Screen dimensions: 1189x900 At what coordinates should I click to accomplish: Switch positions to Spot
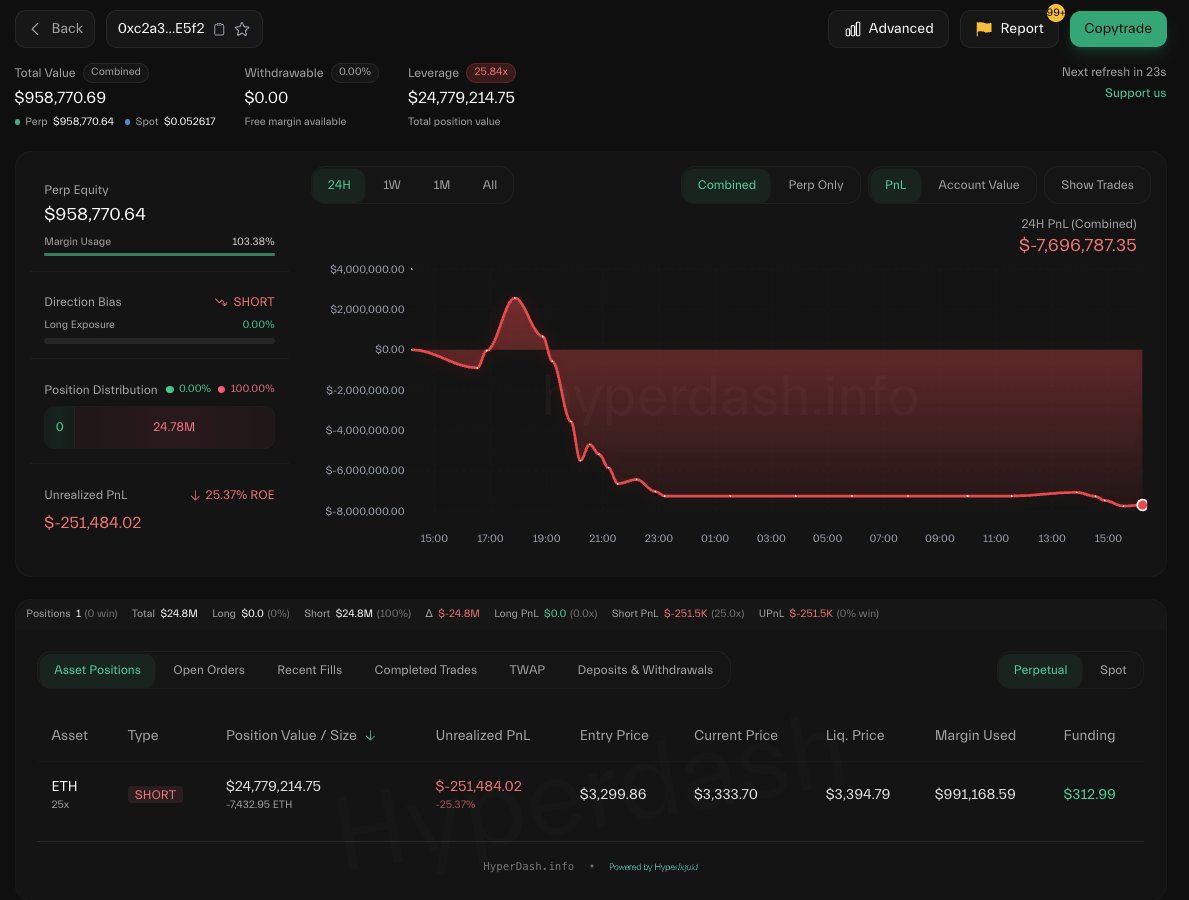(x=1112, y=670)
